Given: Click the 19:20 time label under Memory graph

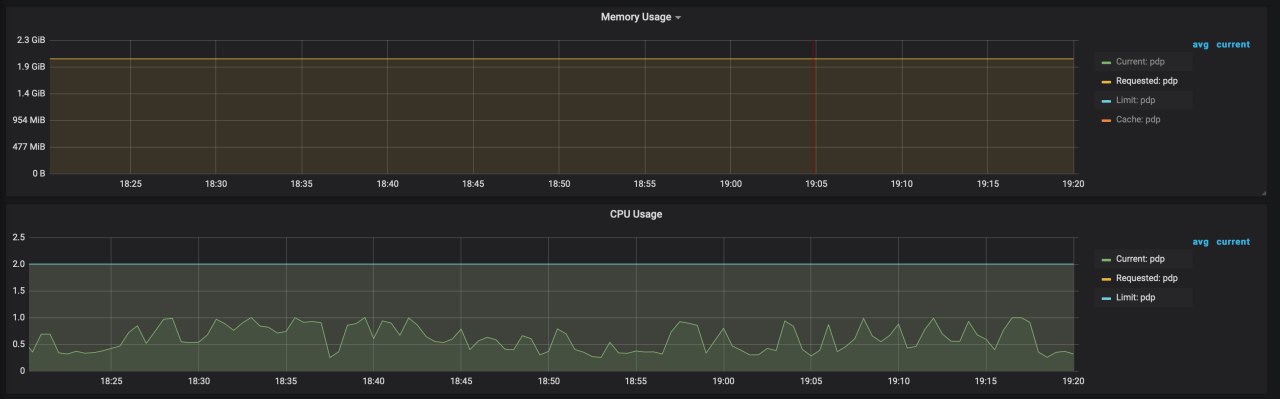Looking at the screenshot, I should click(x=1073, y=184).
